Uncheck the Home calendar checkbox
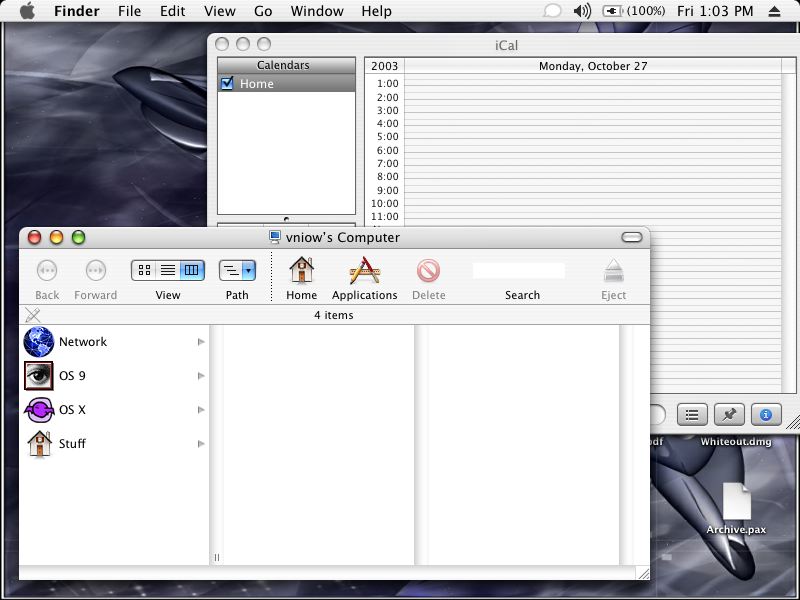800x600 pixels. point(227,84)
